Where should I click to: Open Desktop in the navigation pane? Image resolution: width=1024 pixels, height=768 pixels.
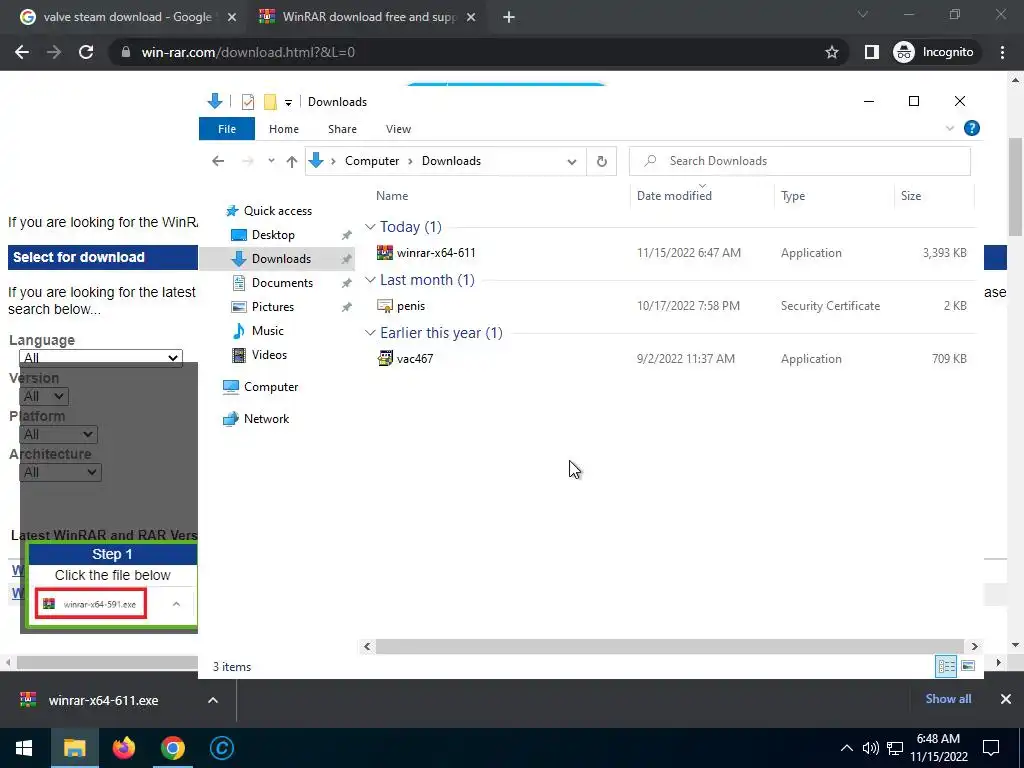point(273,234)
